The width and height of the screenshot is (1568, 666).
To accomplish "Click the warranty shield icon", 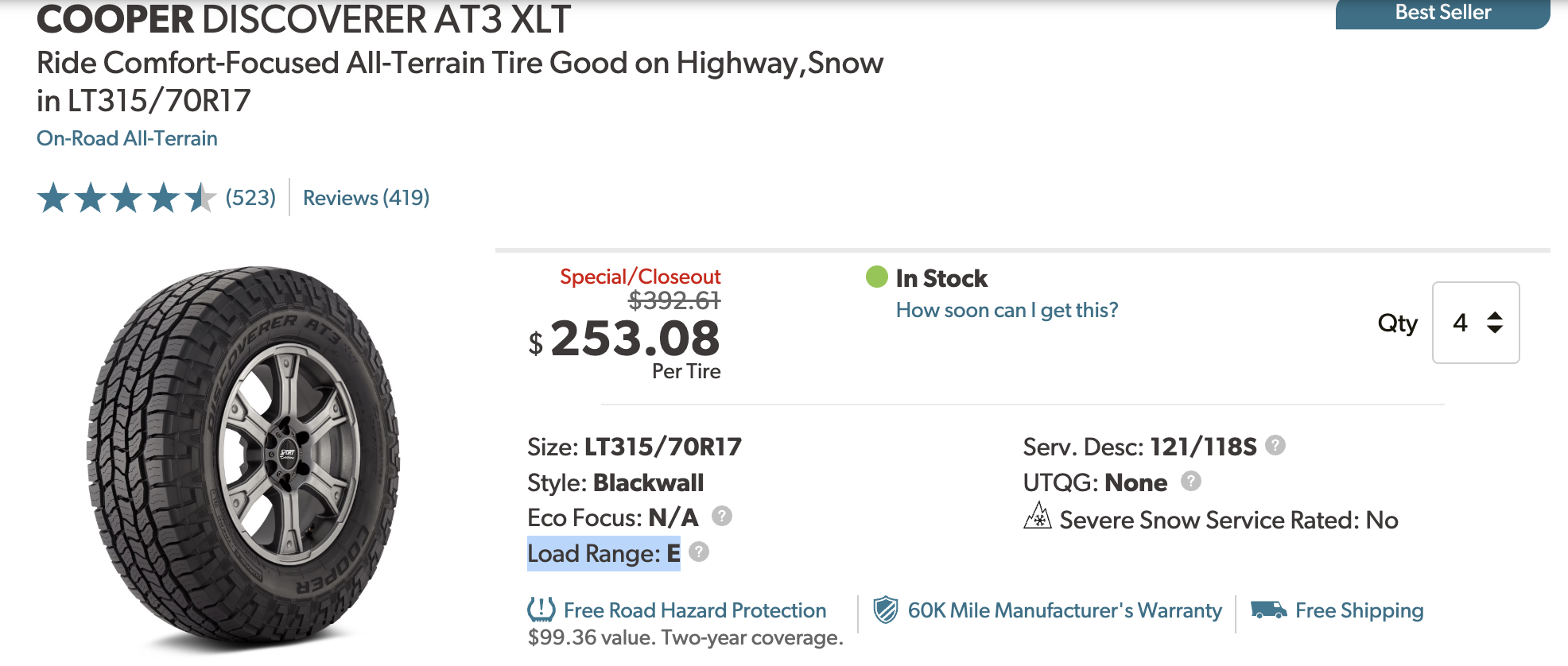I will tap(885, 610).
